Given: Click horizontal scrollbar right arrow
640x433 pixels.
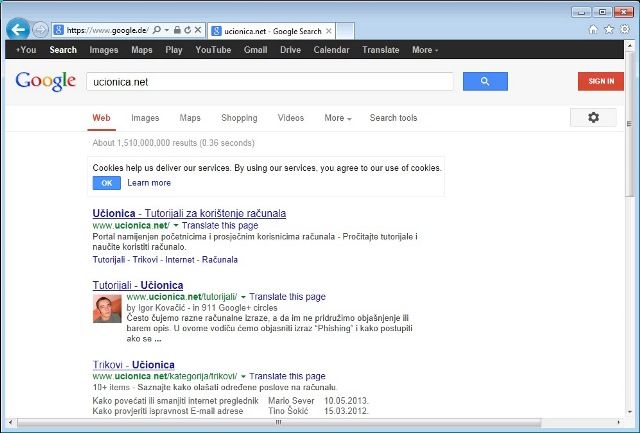Looking at the screenshot, I should pos(619,422).
